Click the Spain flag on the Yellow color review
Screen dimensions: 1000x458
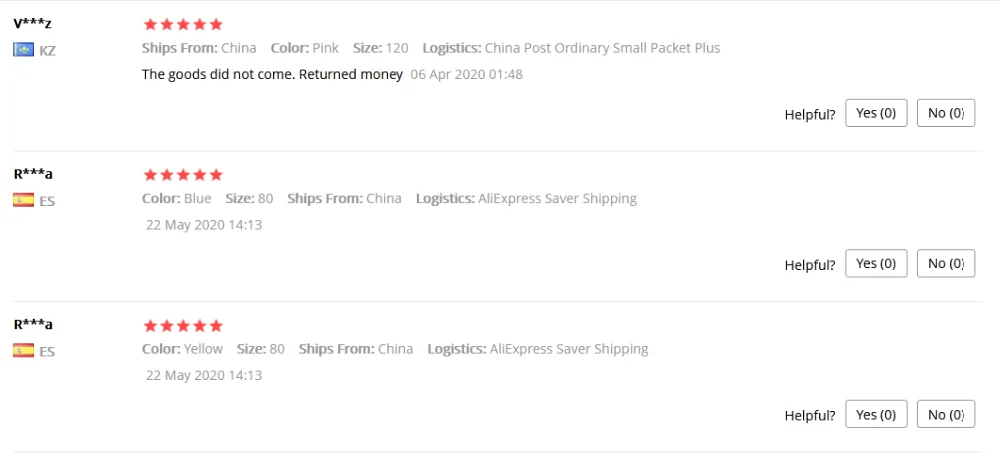pos(23,351)
